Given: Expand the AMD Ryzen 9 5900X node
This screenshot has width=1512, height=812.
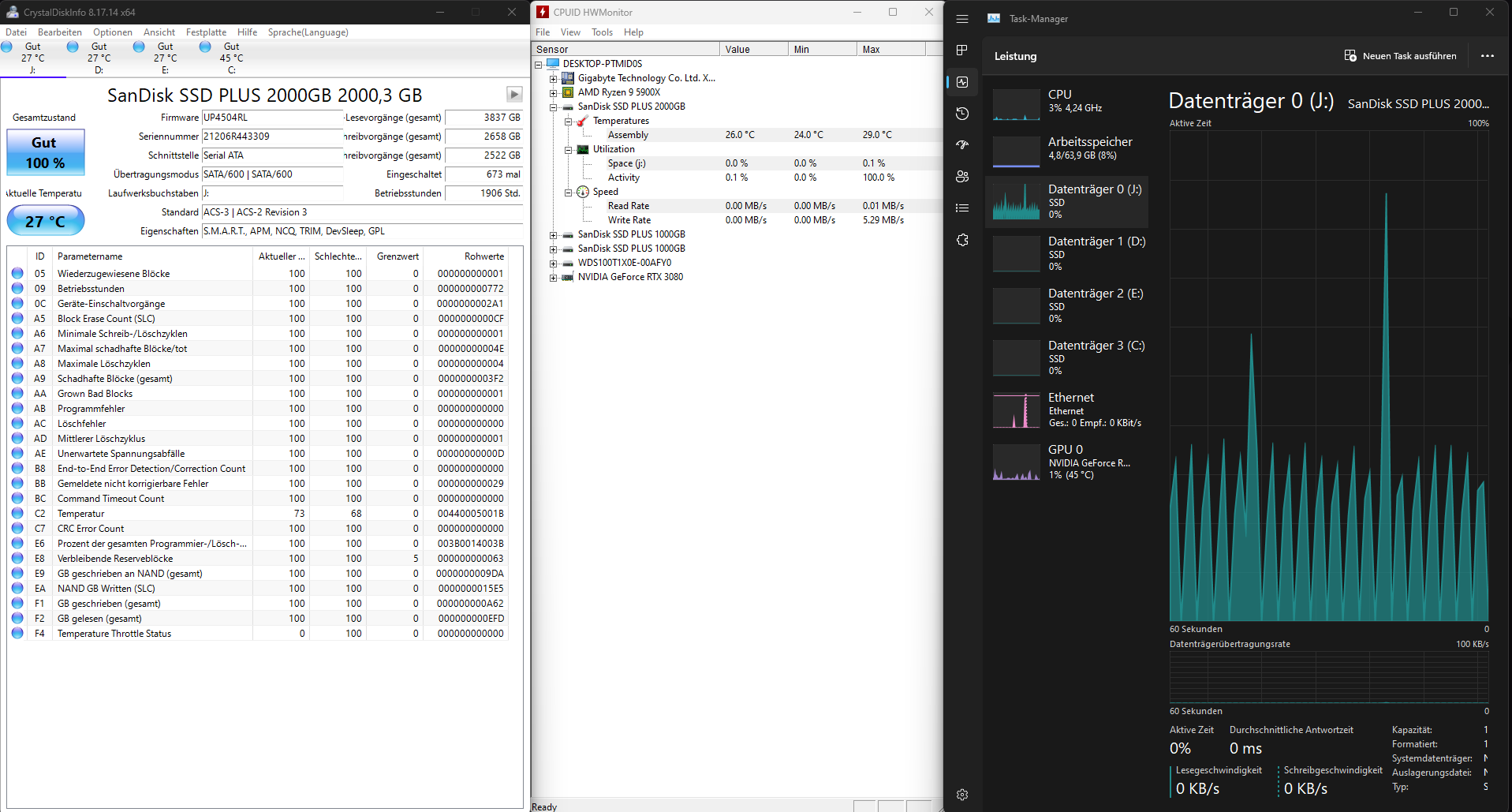Looking at the screenshot, I should click(x=554, y=93).
